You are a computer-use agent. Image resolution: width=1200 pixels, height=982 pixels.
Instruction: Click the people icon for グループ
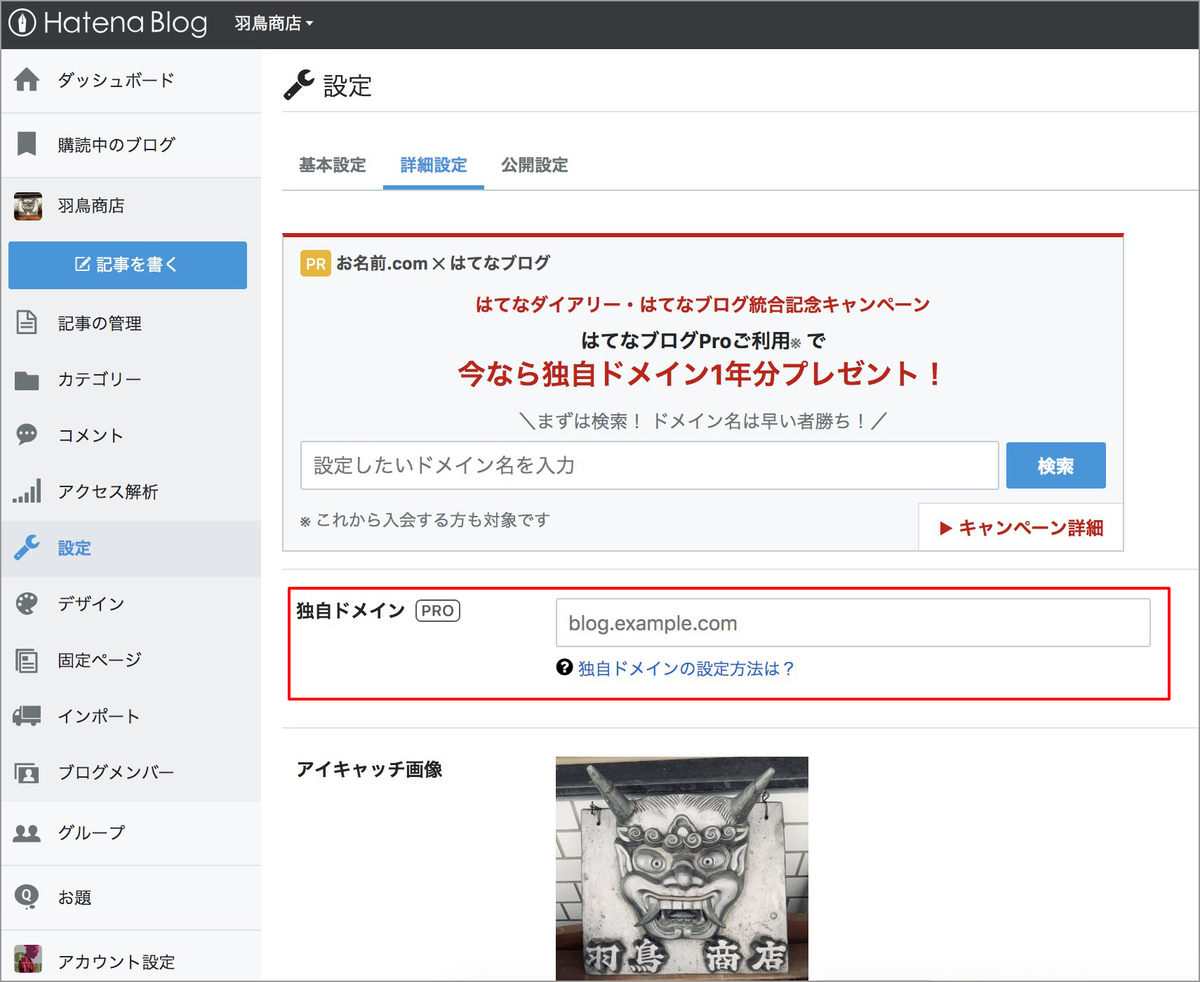[x=27, y=833]
